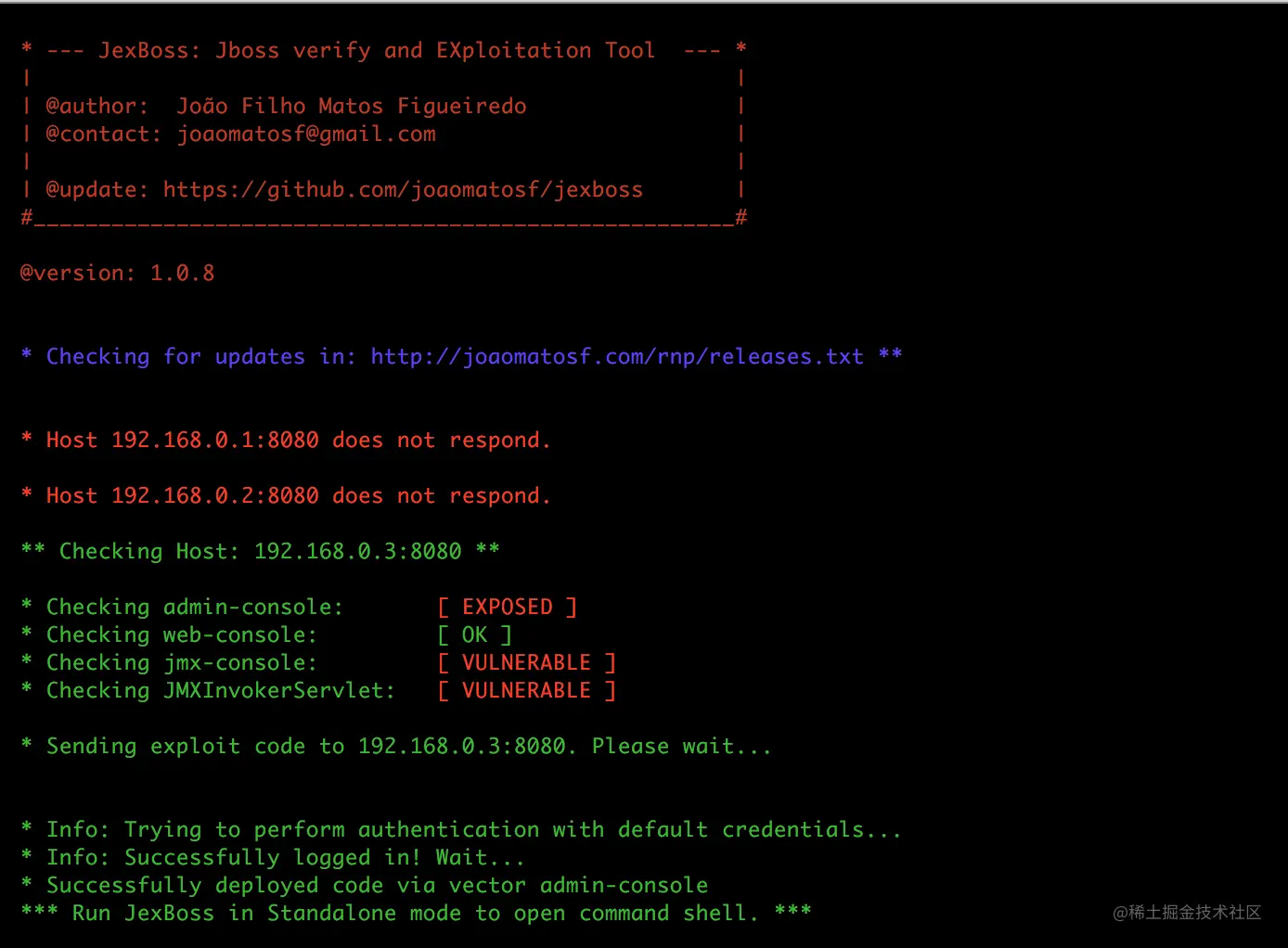Select the 'Checking Host: 192.168.0.3:8080' line

pos(261,552)
